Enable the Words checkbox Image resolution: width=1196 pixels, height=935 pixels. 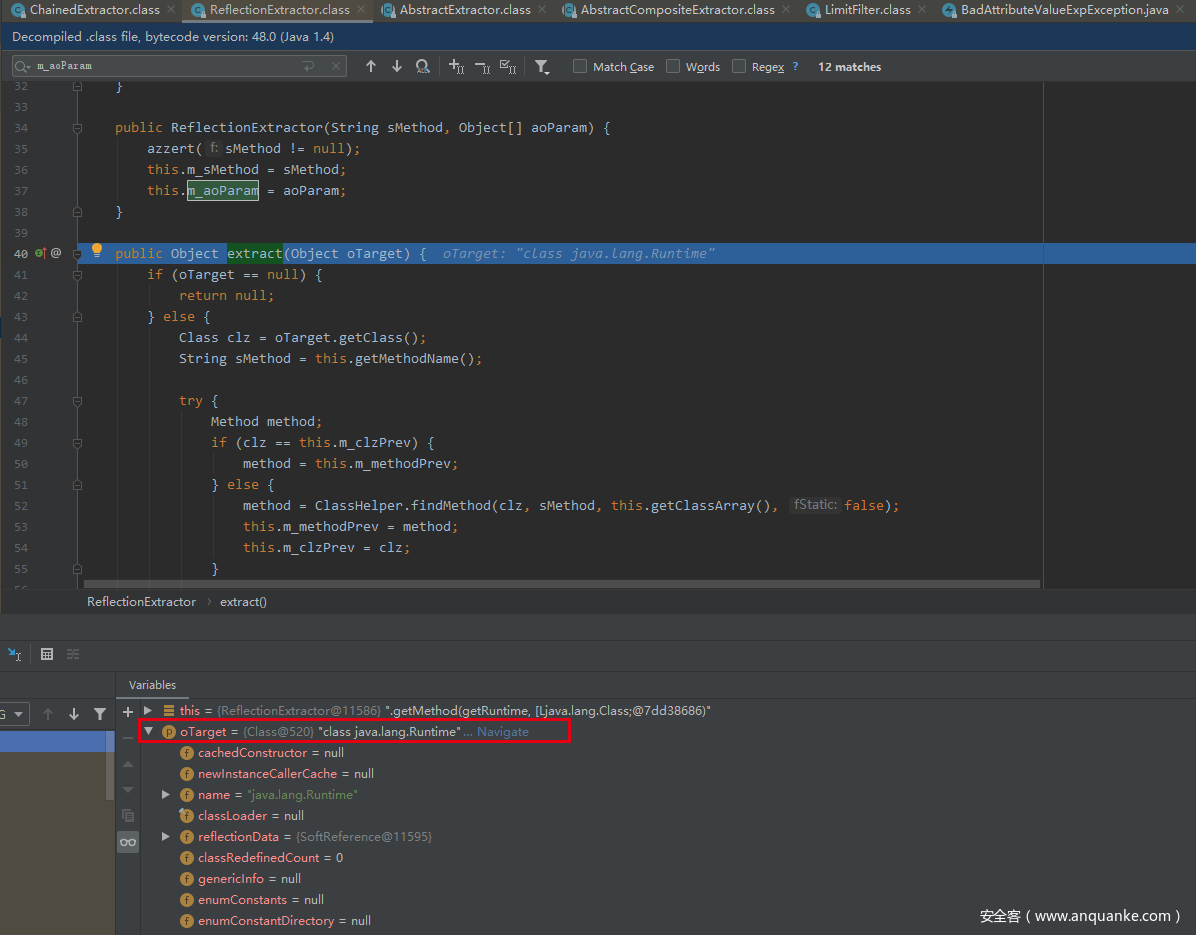[673, 67]
